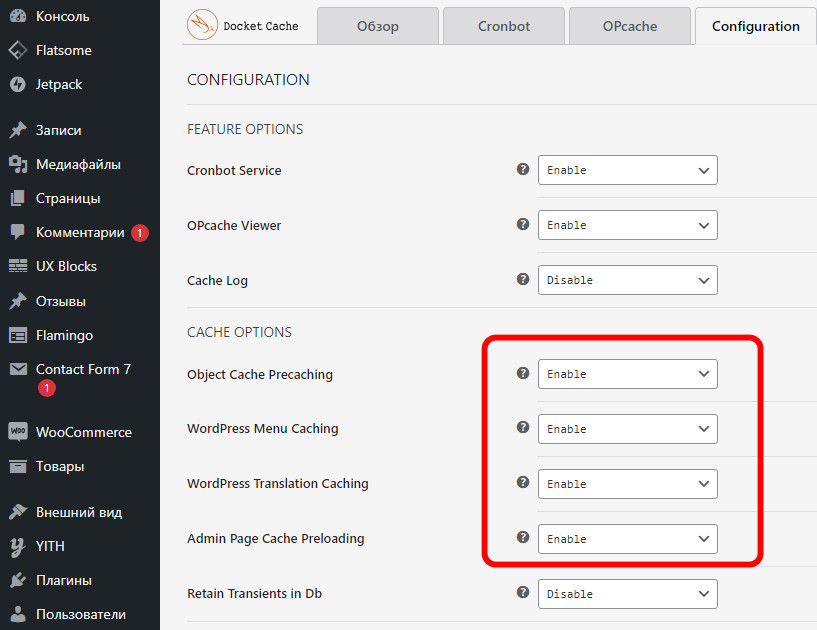Show help for WordPress Translation Caching
The image size is (817, 630).
pos(522,482)
